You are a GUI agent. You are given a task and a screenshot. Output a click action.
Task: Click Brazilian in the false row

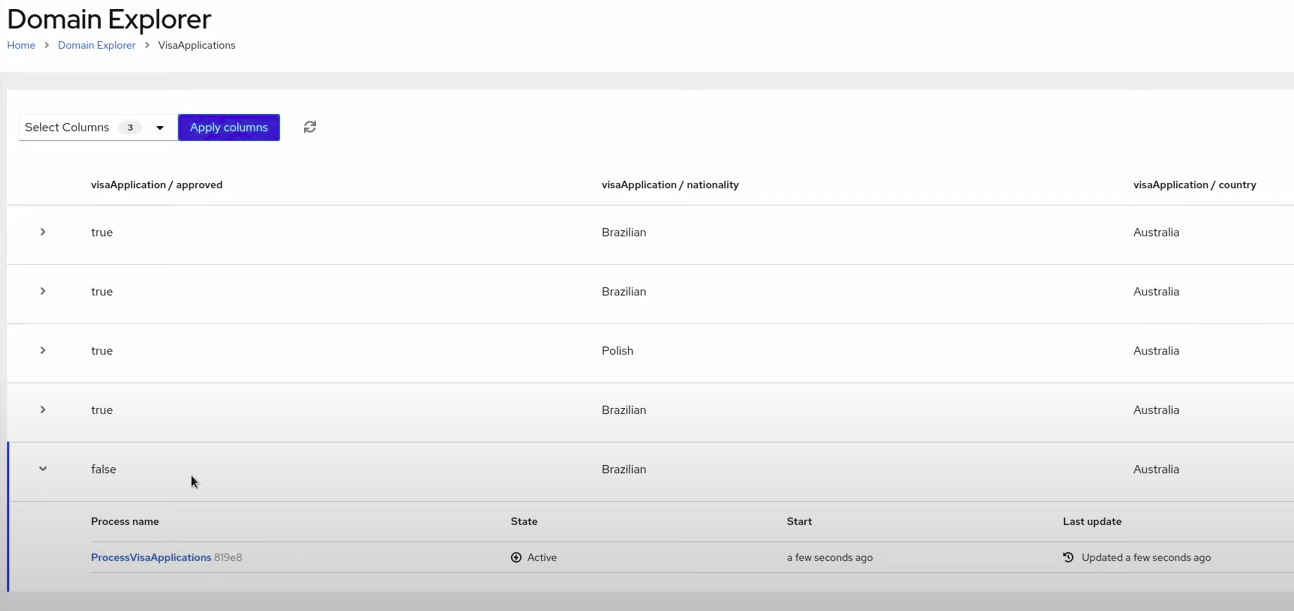[x=624, y=469]
